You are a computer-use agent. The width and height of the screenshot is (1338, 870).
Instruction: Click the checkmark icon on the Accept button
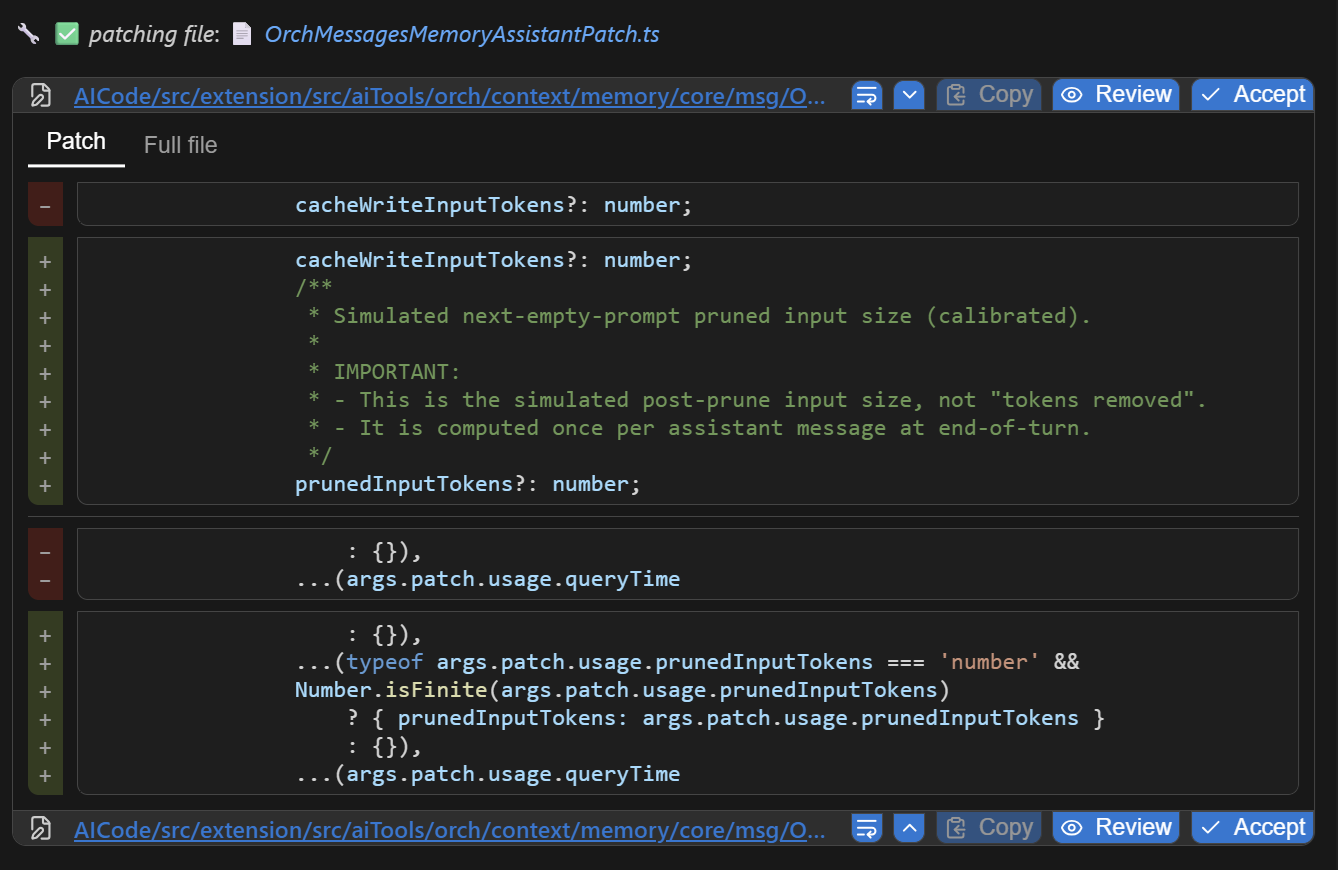tap(1211, 94)
